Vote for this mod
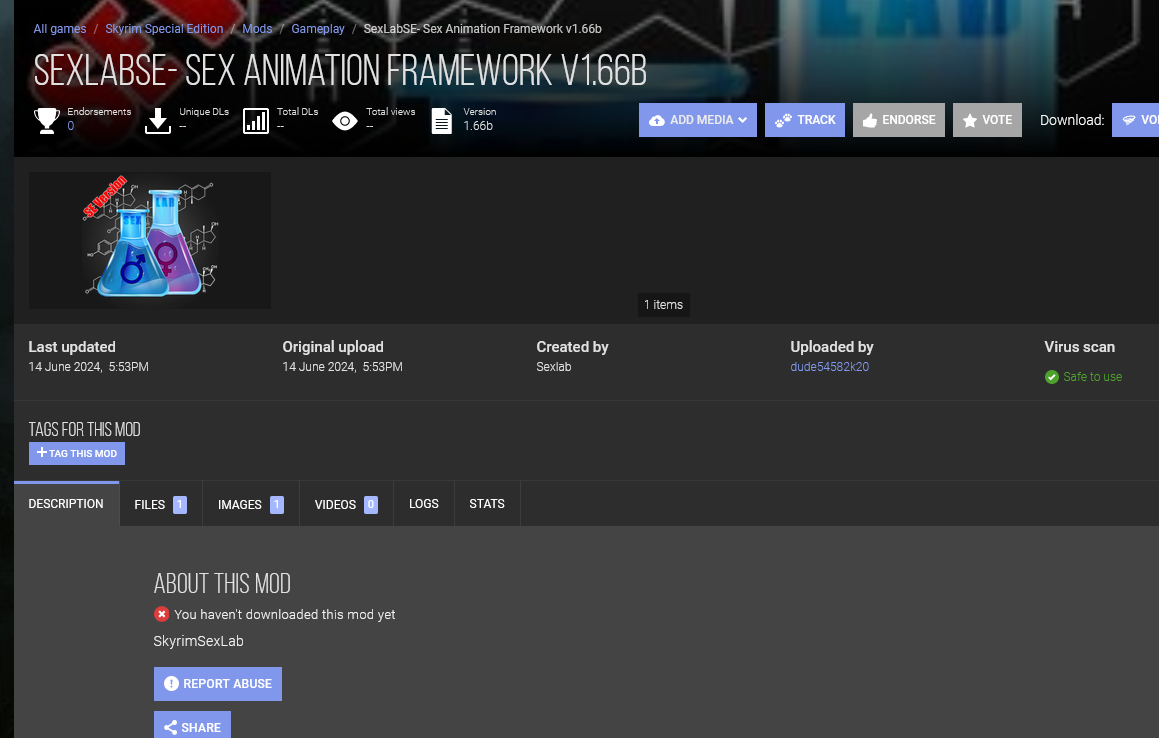The width and height of the screenshot is (1159, 738). click(x=988, y=120)
